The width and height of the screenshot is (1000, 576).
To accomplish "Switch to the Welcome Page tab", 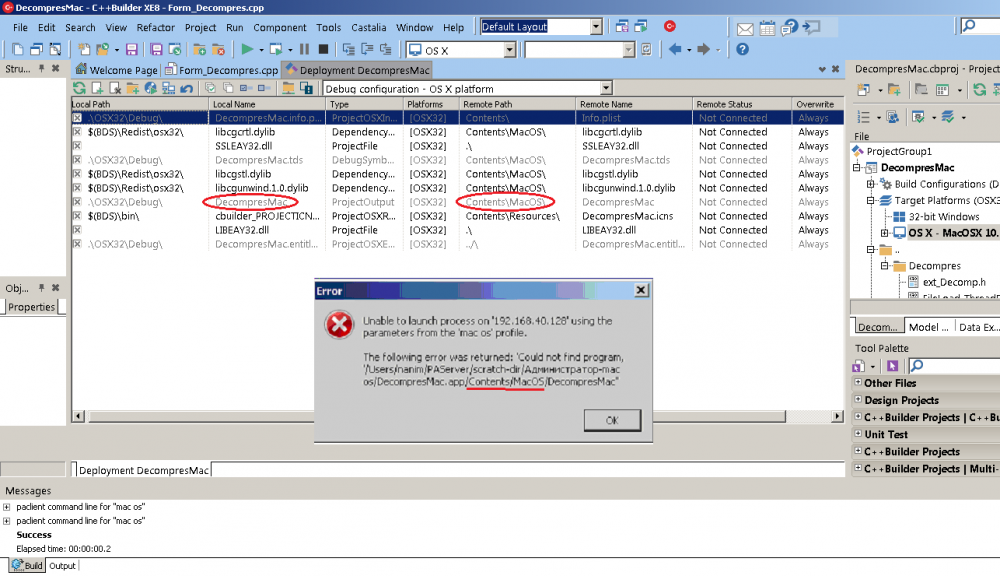I will click(117, 70).
